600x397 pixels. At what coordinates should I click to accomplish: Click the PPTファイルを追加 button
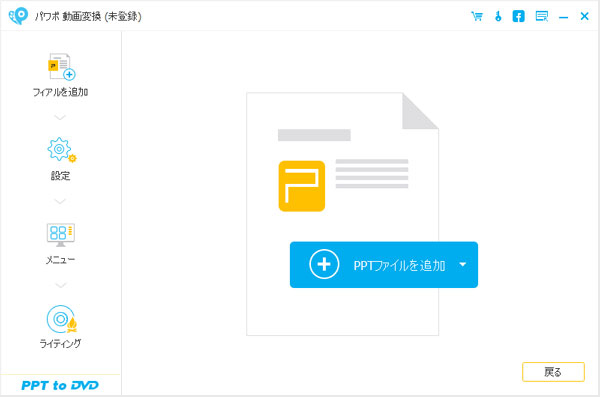click(x=384, y=265)
